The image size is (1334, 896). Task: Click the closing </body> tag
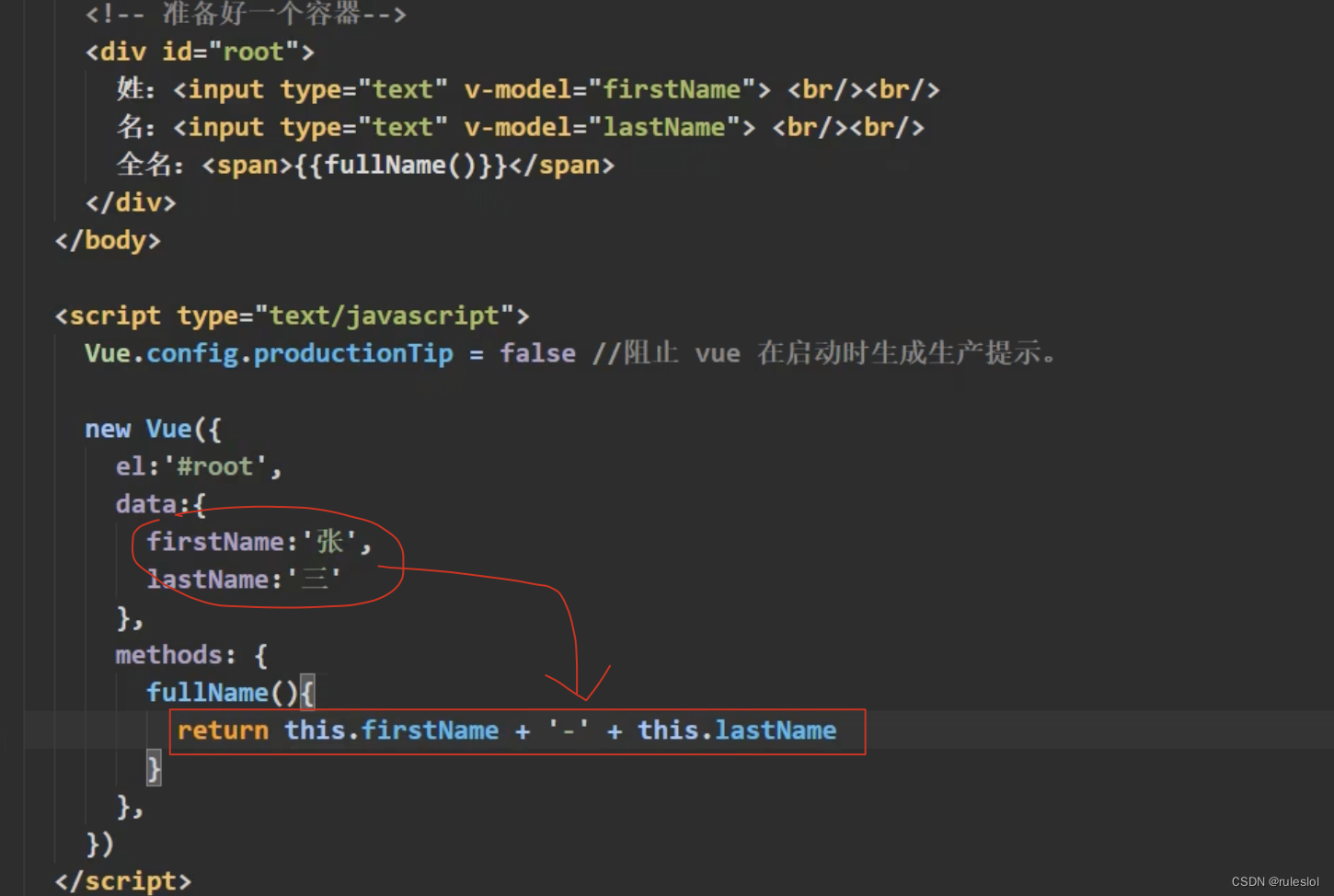108,240
